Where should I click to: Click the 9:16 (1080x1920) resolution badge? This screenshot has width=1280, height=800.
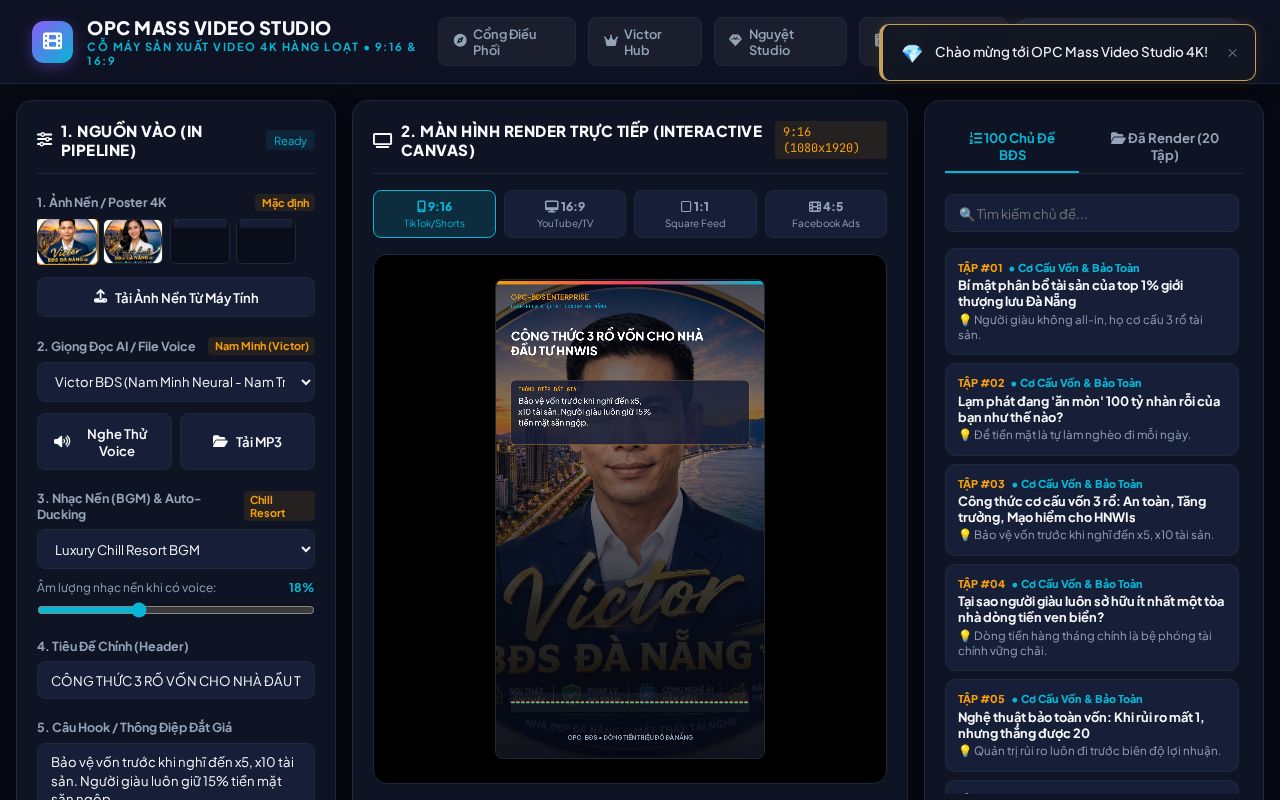[x=831, y=140]
